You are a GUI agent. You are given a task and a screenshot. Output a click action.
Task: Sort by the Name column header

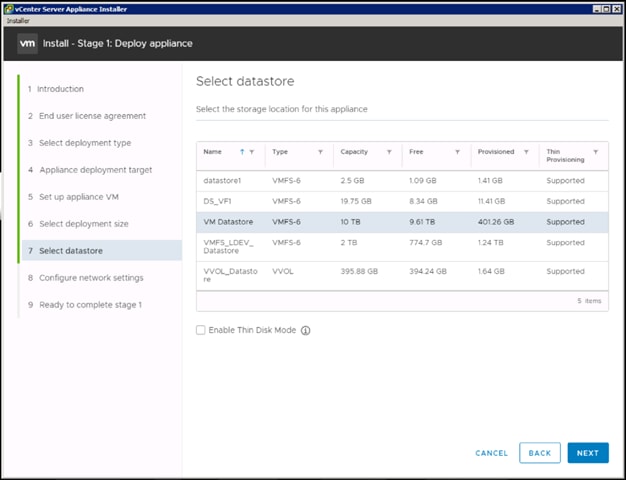coord(212,152)
